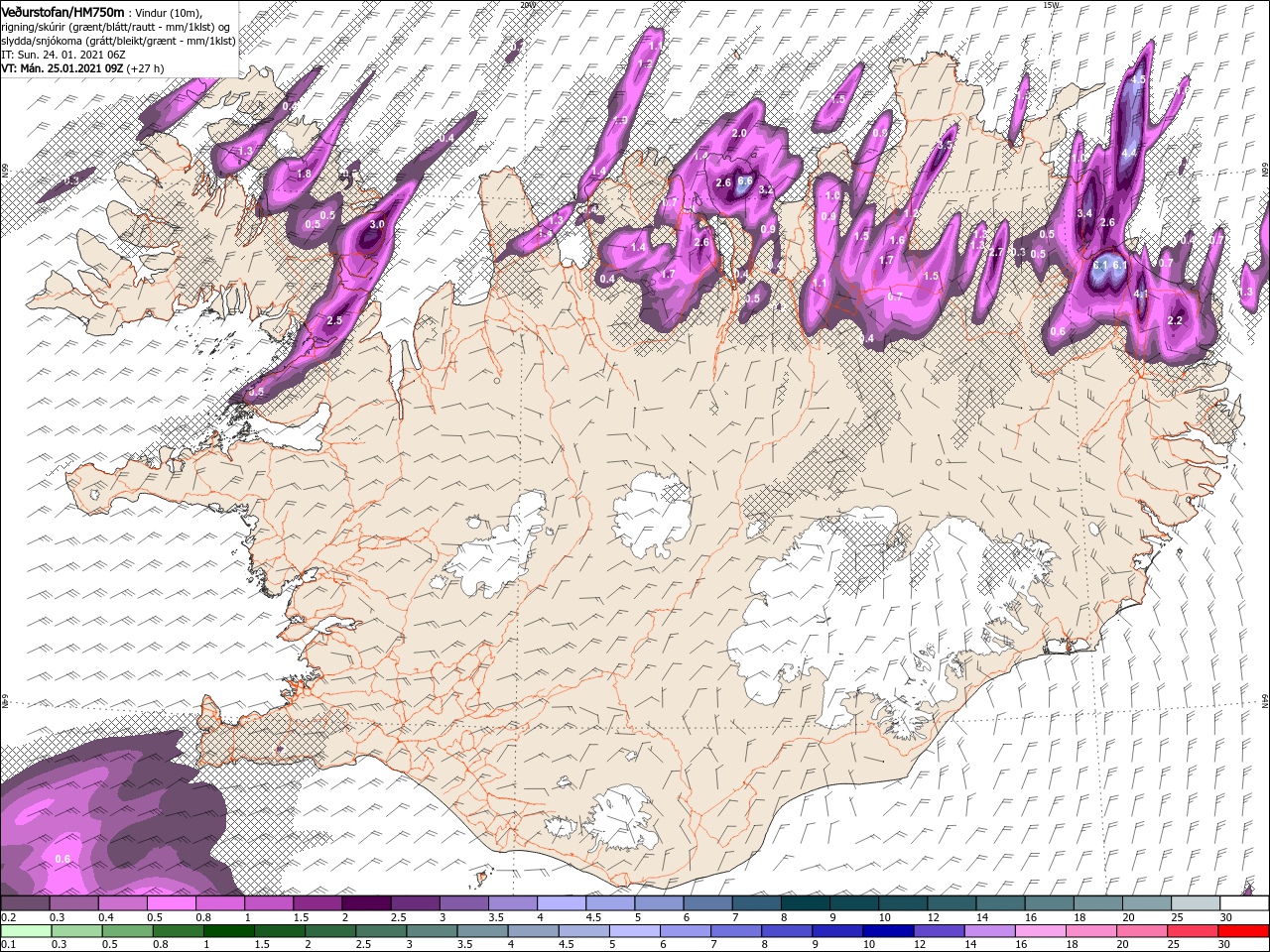1270x952 pixels.
Task: Click the 3.0 precipitation value on the map
Action: point(377,224)
